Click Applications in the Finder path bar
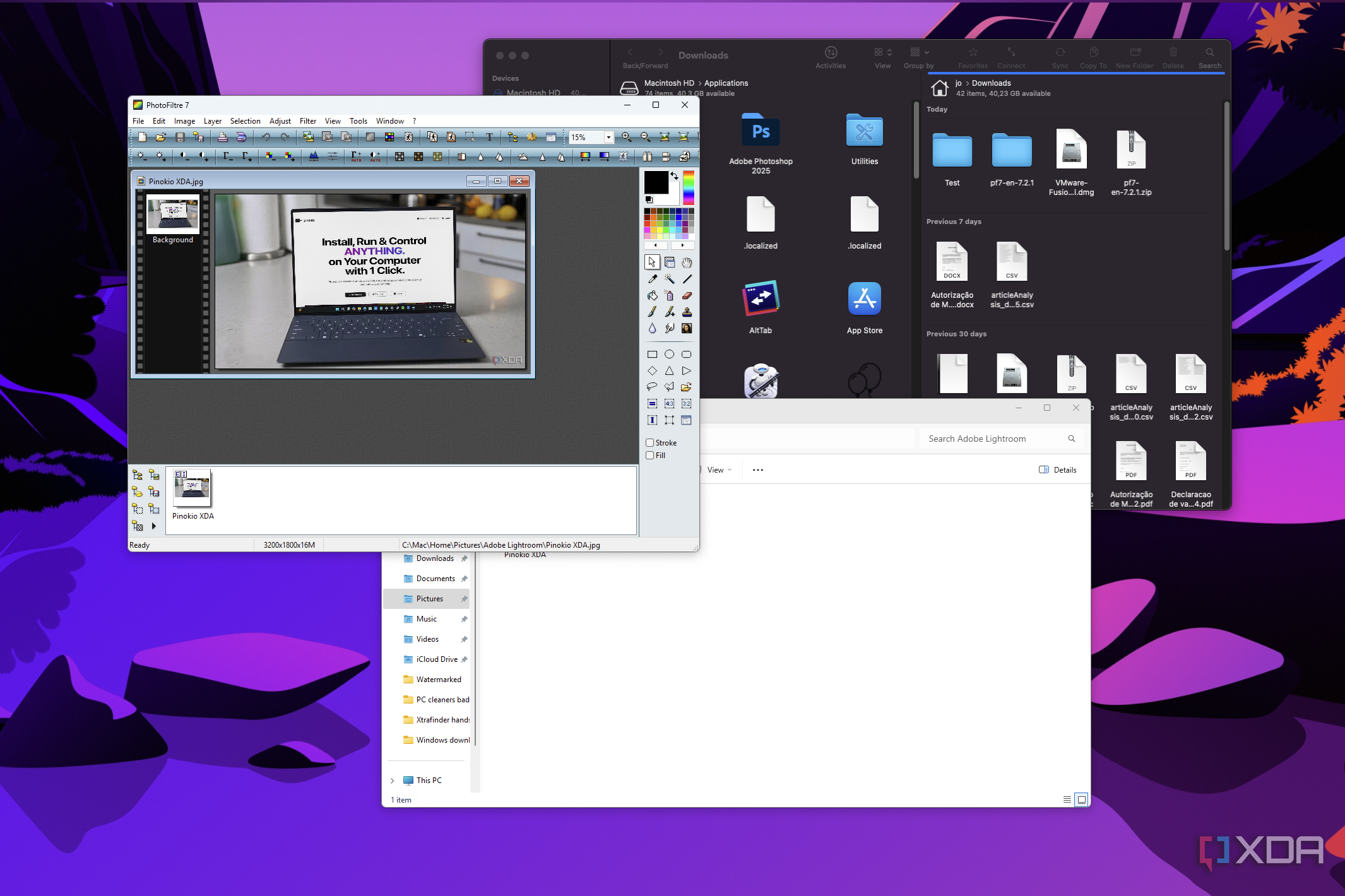The height and width of the screenshot is (896, 1345). tap(726, 83)
